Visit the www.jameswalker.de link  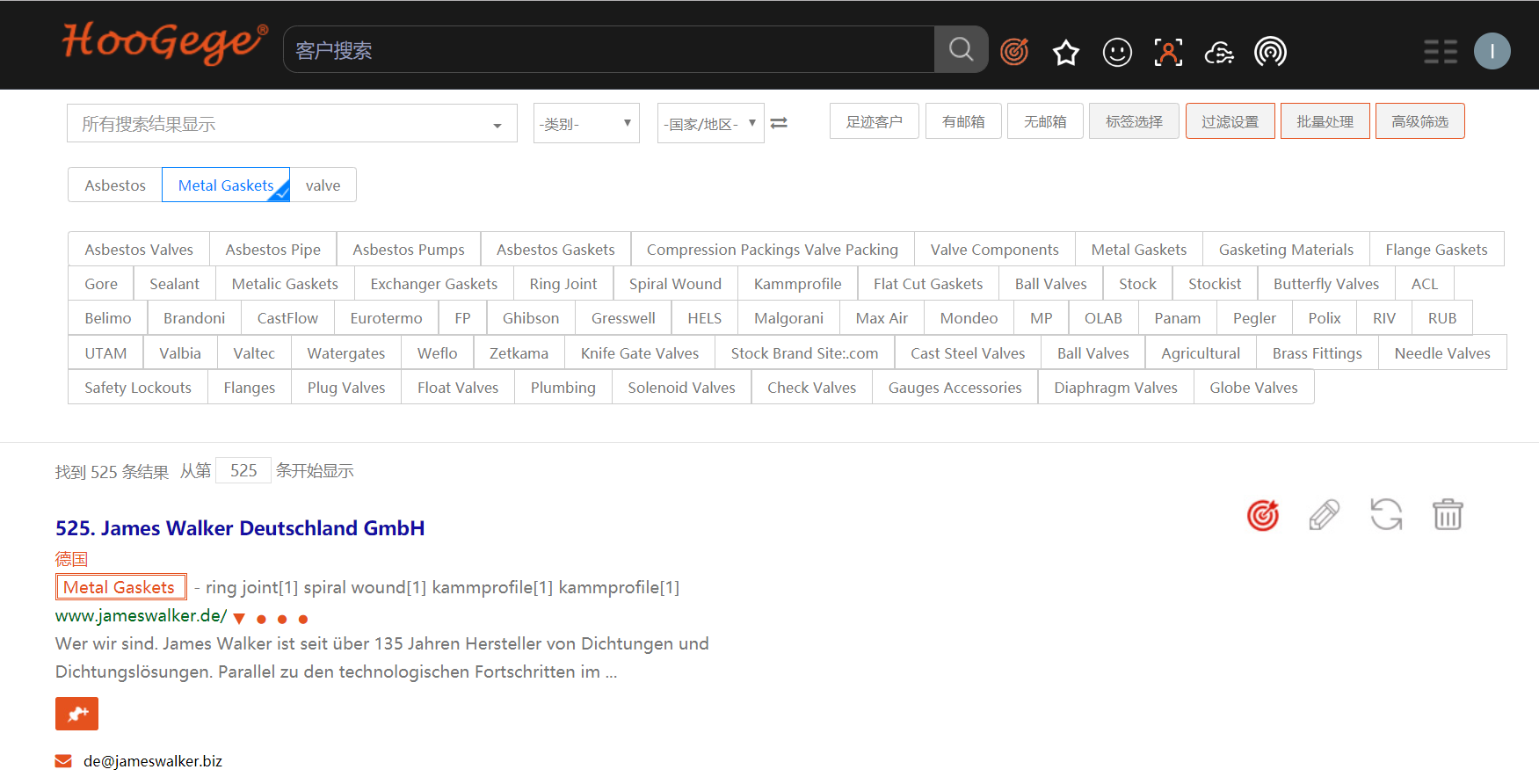(x=141, y=615)
